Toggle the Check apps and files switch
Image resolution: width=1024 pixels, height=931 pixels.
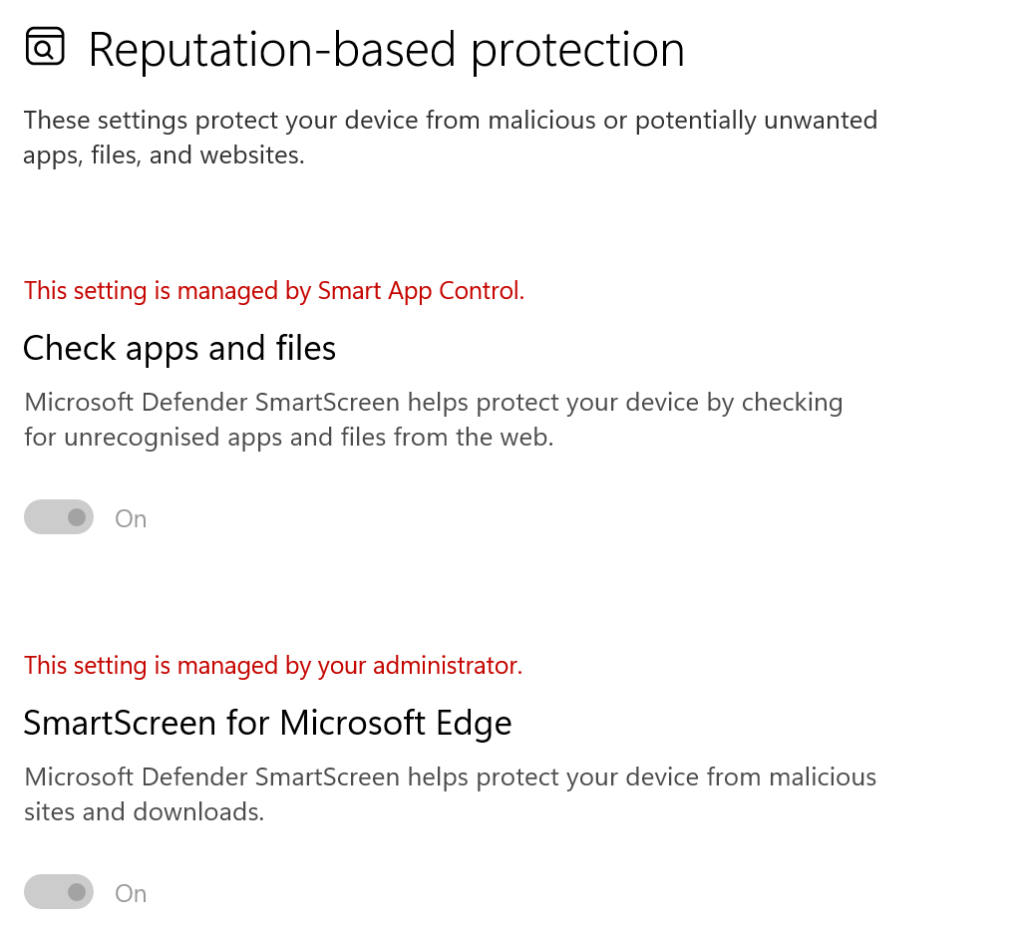(x=59, y=517)
